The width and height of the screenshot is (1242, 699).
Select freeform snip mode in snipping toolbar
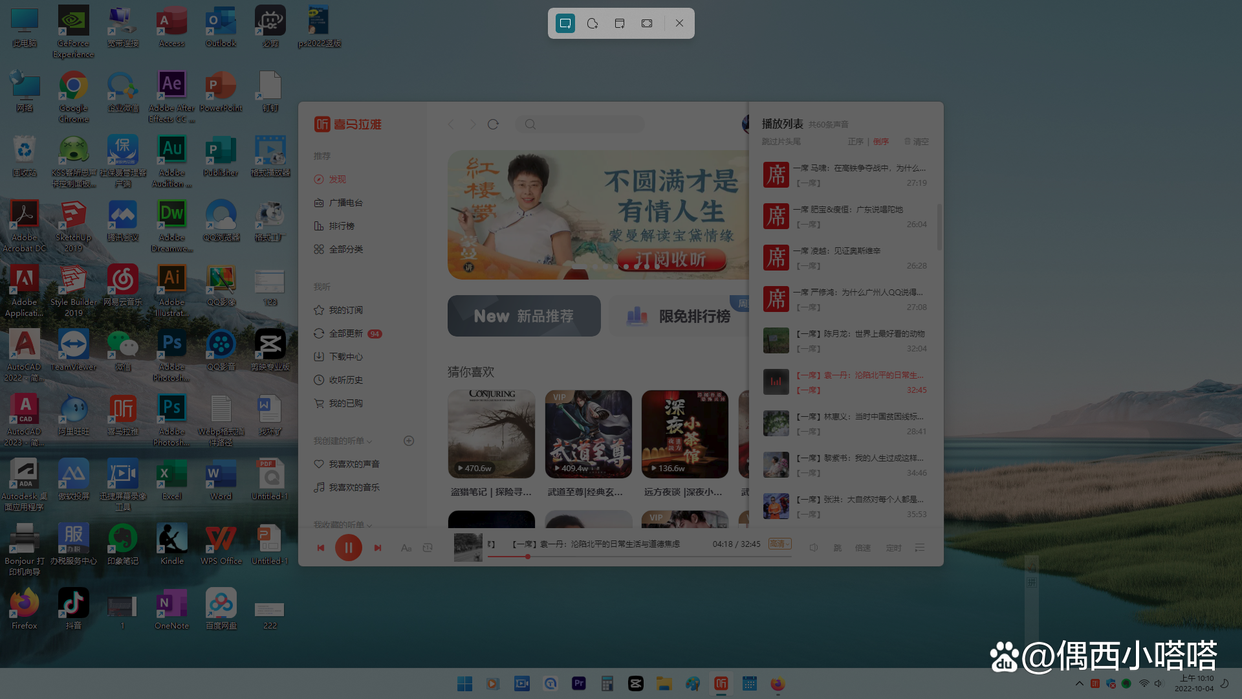tap(592, 23)
